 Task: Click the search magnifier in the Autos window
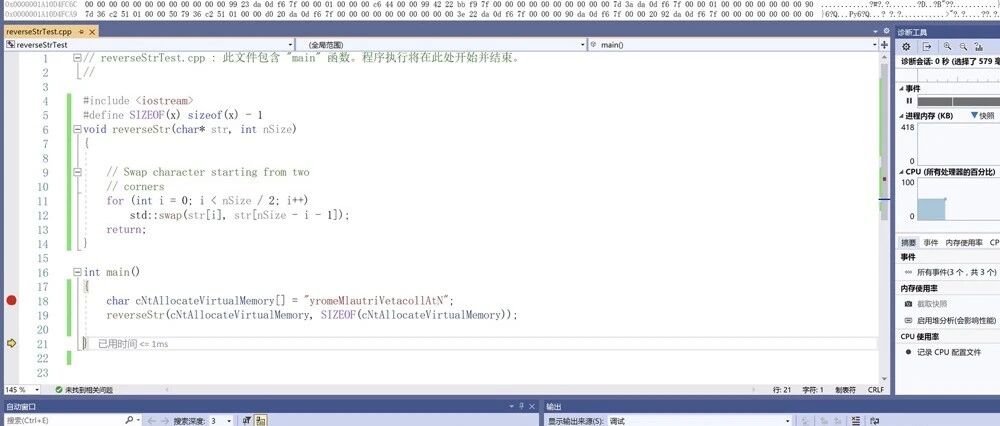(129, 420)
